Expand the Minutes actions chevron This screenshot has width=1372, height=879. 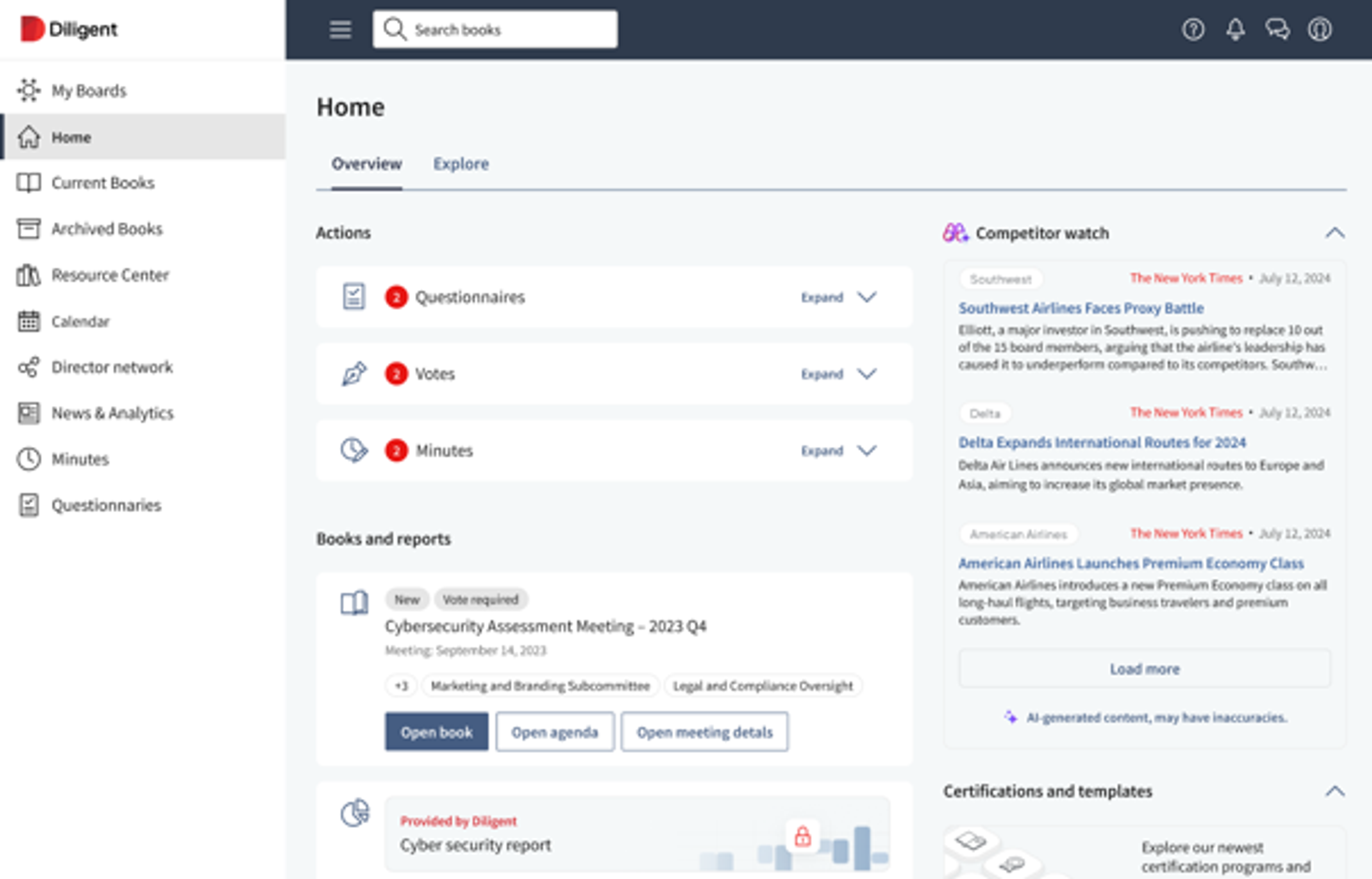867,450
